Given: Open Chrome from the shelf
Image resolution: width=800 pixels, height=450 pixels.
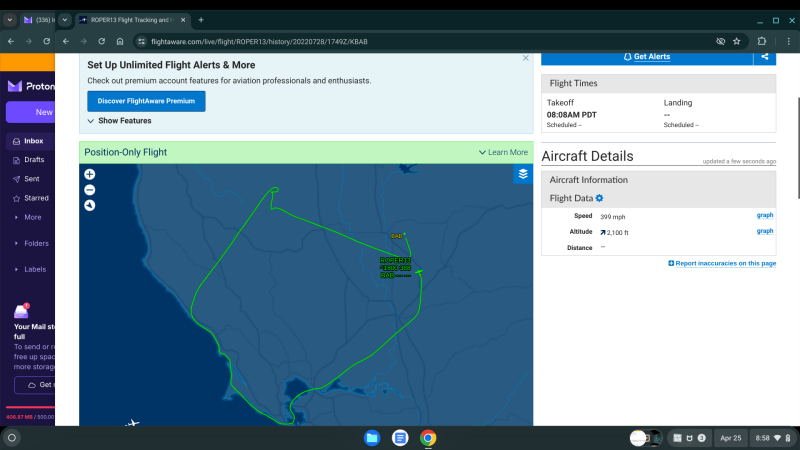Looking at the screenshot, I should (x=428, y=438).
